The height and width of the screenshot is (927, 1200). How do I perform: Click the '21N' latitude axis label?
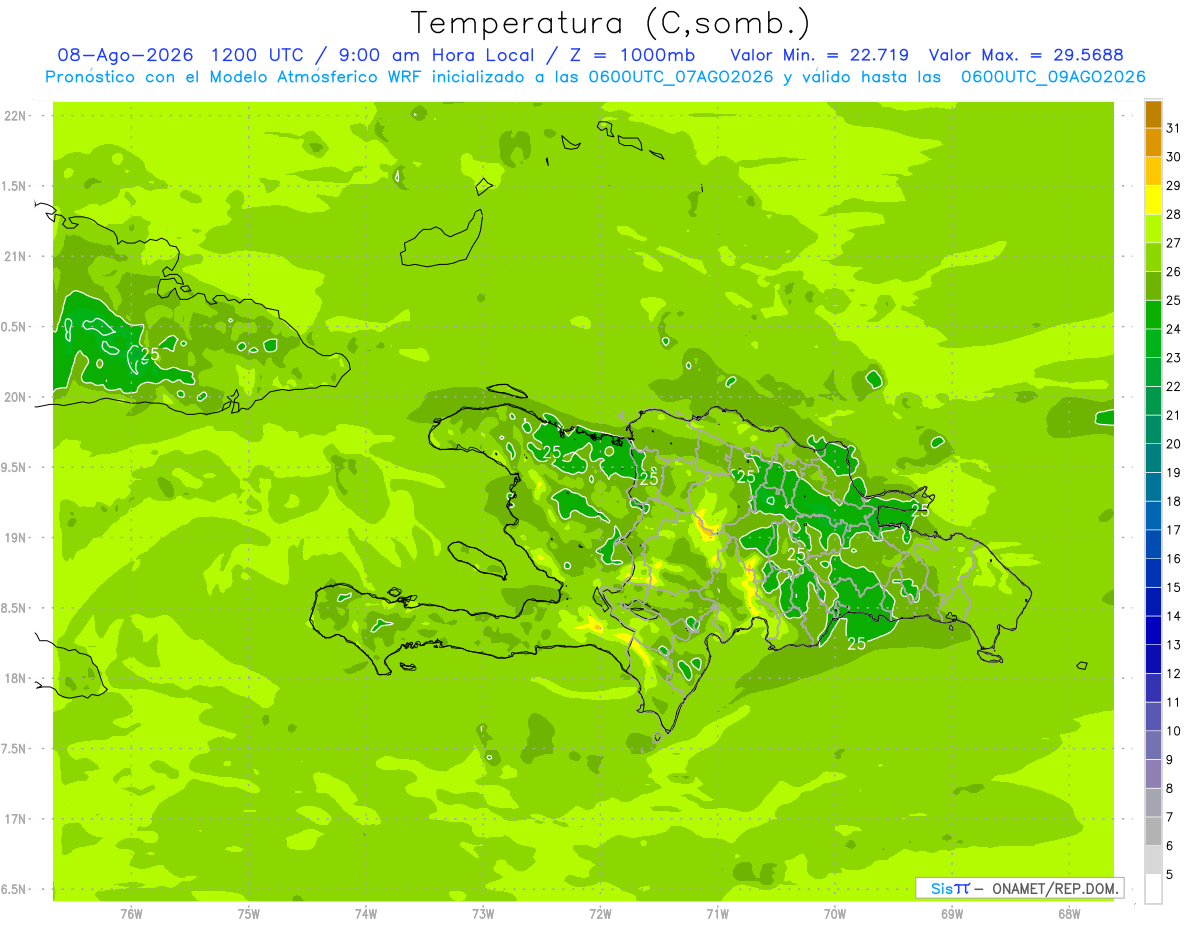(15, 256)
